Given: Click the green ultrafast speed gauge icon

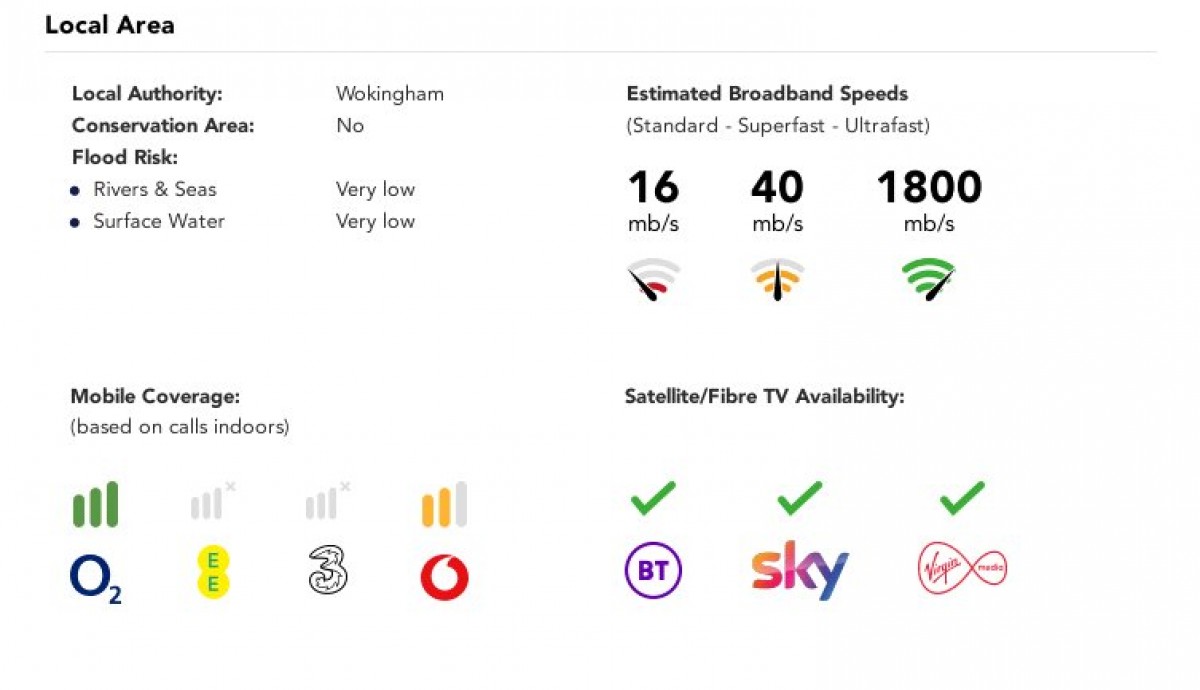Looking at the screenshot, I should [929, 280].
